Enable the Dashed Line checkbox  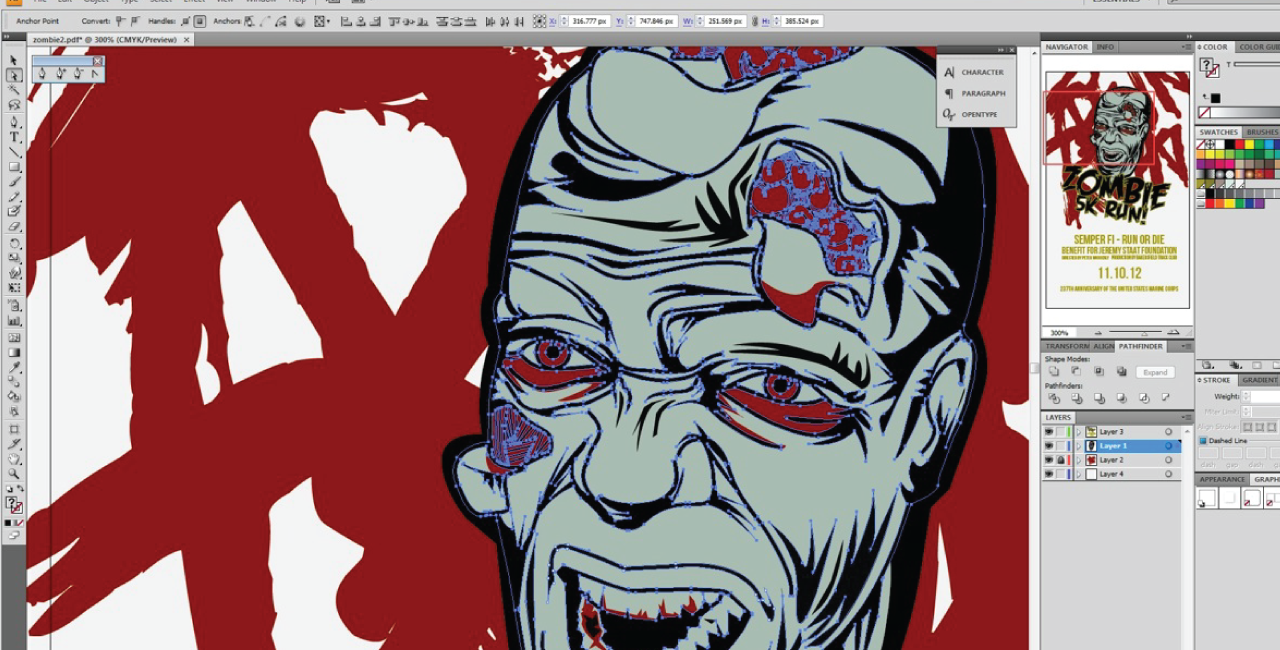point(1203,440)
